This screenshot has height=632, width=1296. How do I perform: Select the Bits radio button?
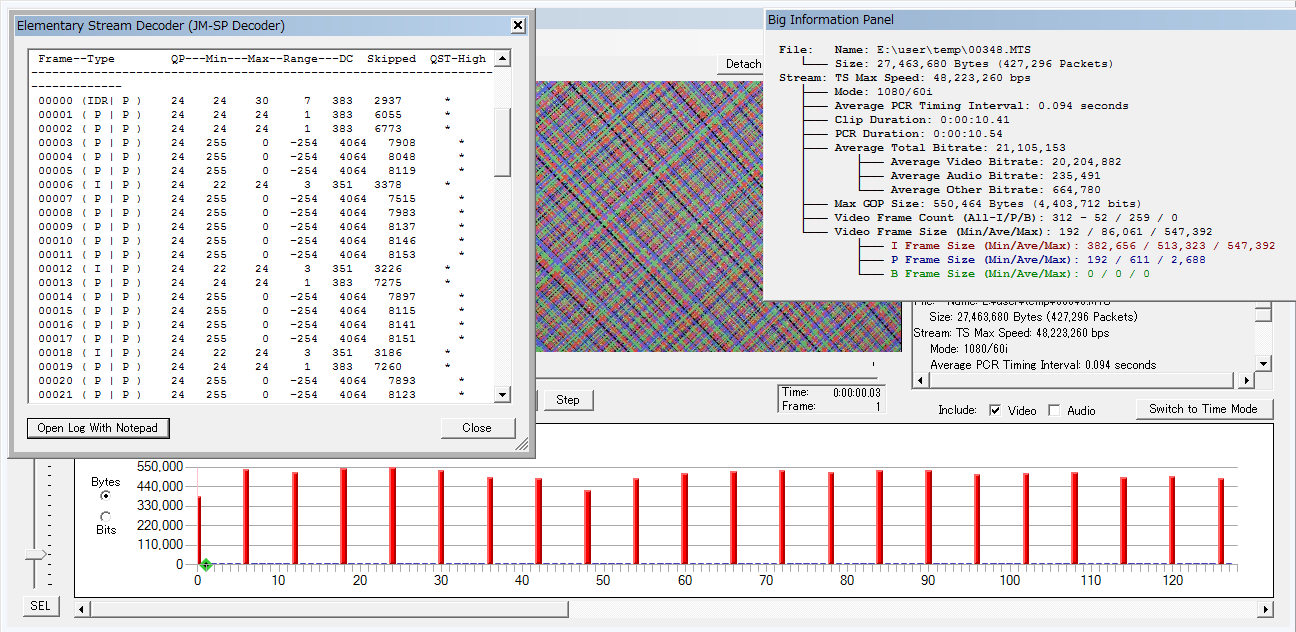(x=106, y=516)
